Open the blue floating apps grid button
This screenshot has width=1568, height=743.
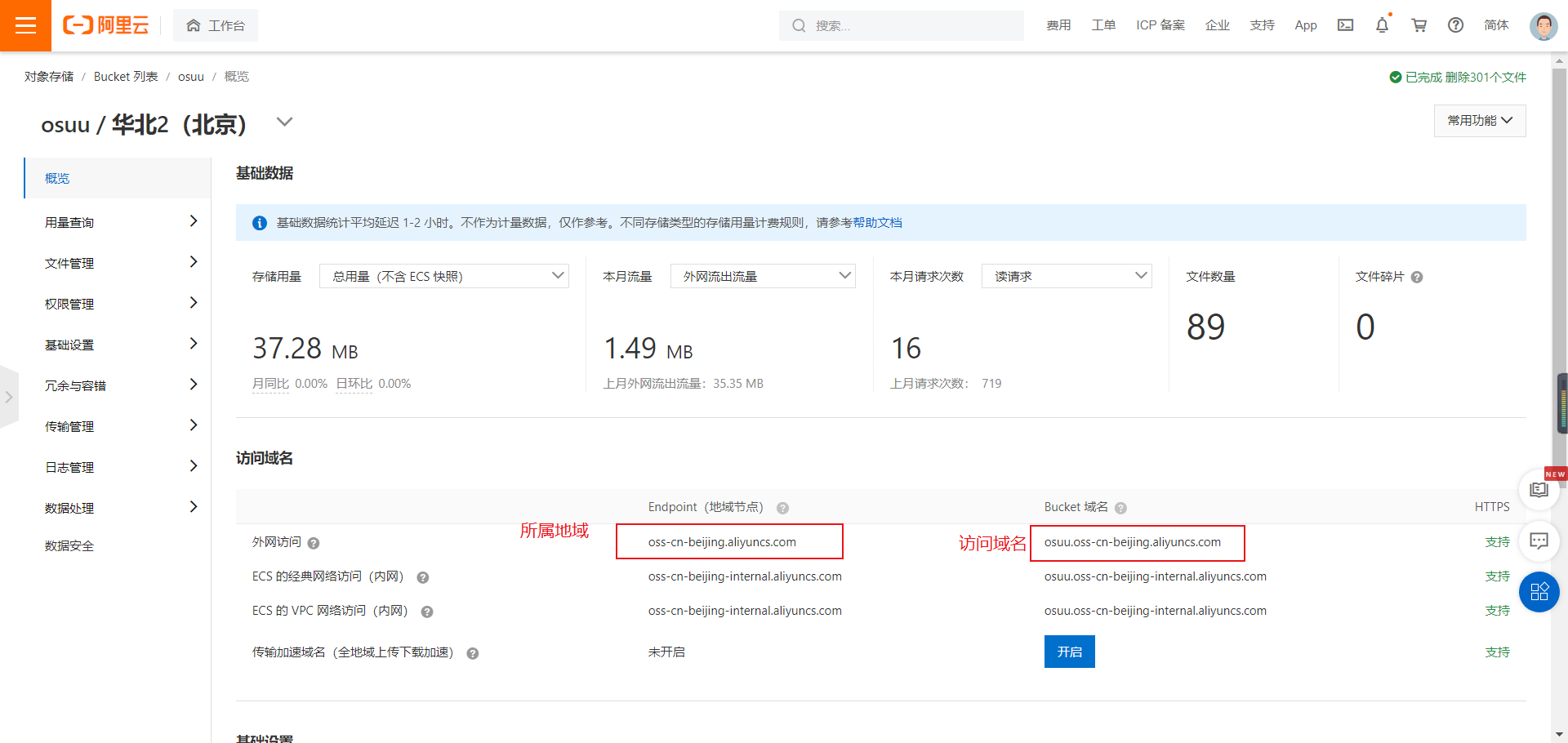1539,592
